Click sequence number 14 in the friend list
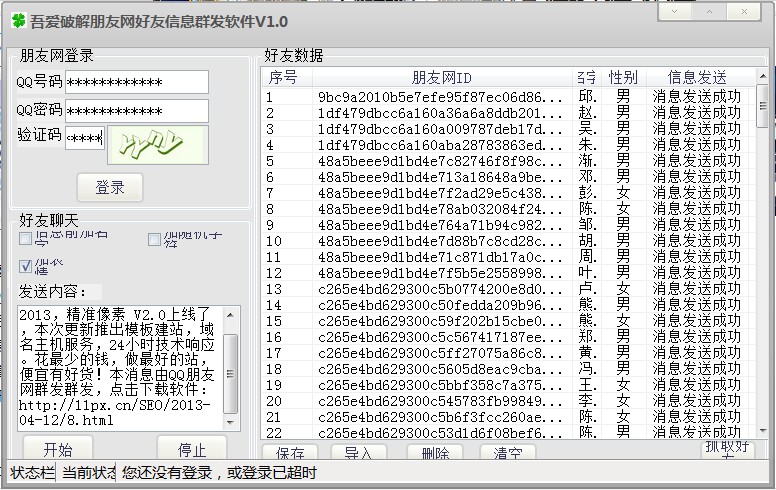Screen dimensions: 776x490 (274, 305)
